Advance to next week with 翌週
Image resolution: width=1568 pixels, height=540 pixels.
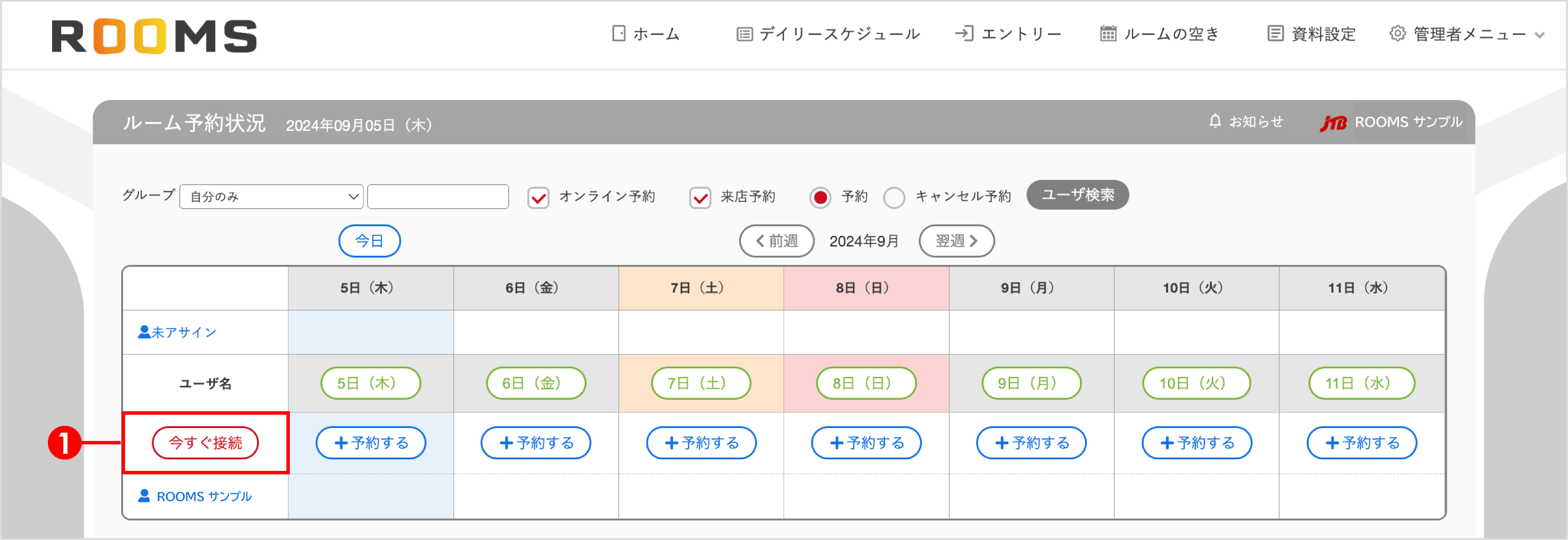pos(956,241)
